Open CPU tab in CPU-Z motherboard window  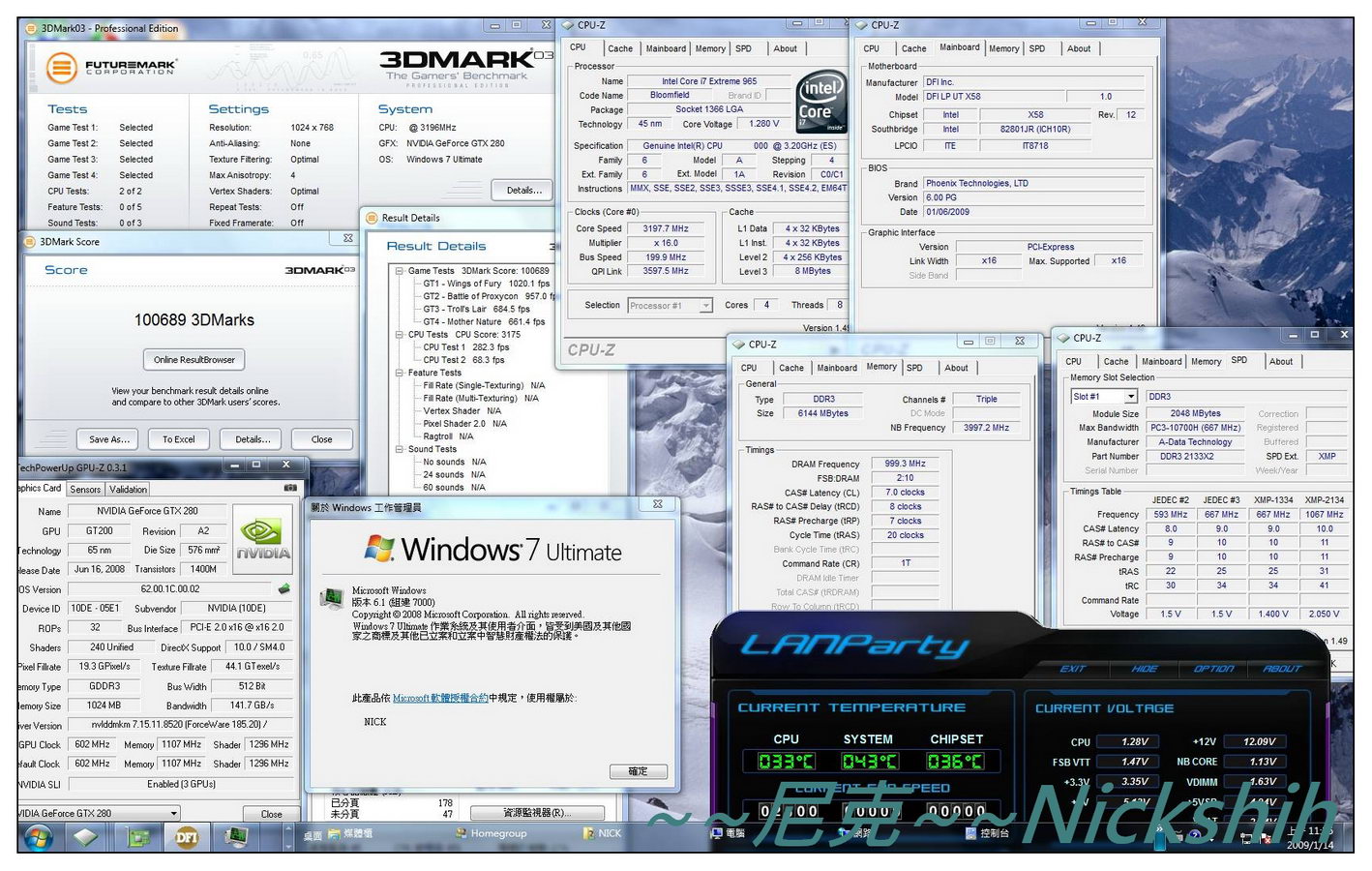pos(872,48)
